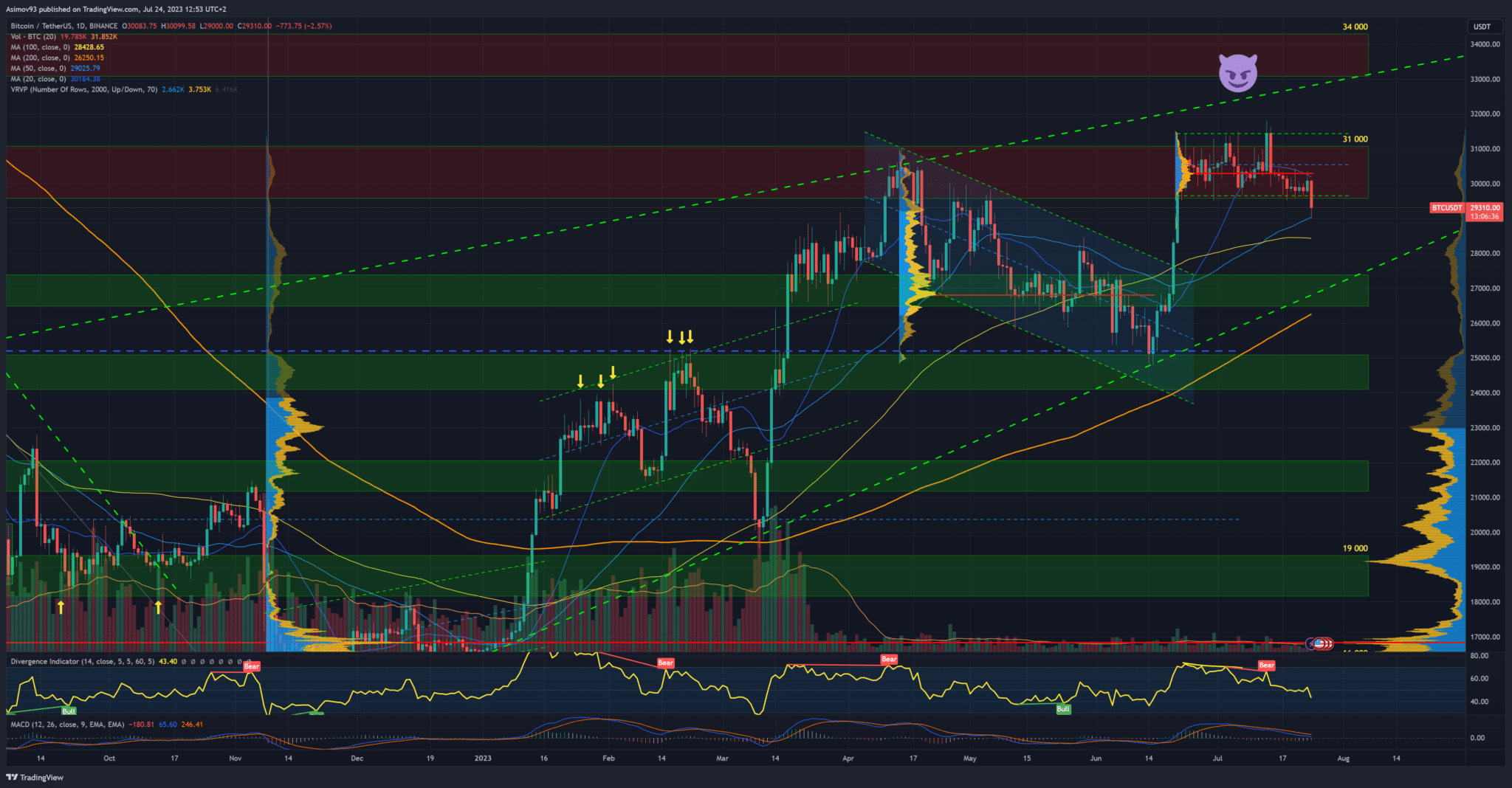Select the MA (20, close, 0) legend
Viewport: 1512px width, 788px height.
click(x=38, y=79)
